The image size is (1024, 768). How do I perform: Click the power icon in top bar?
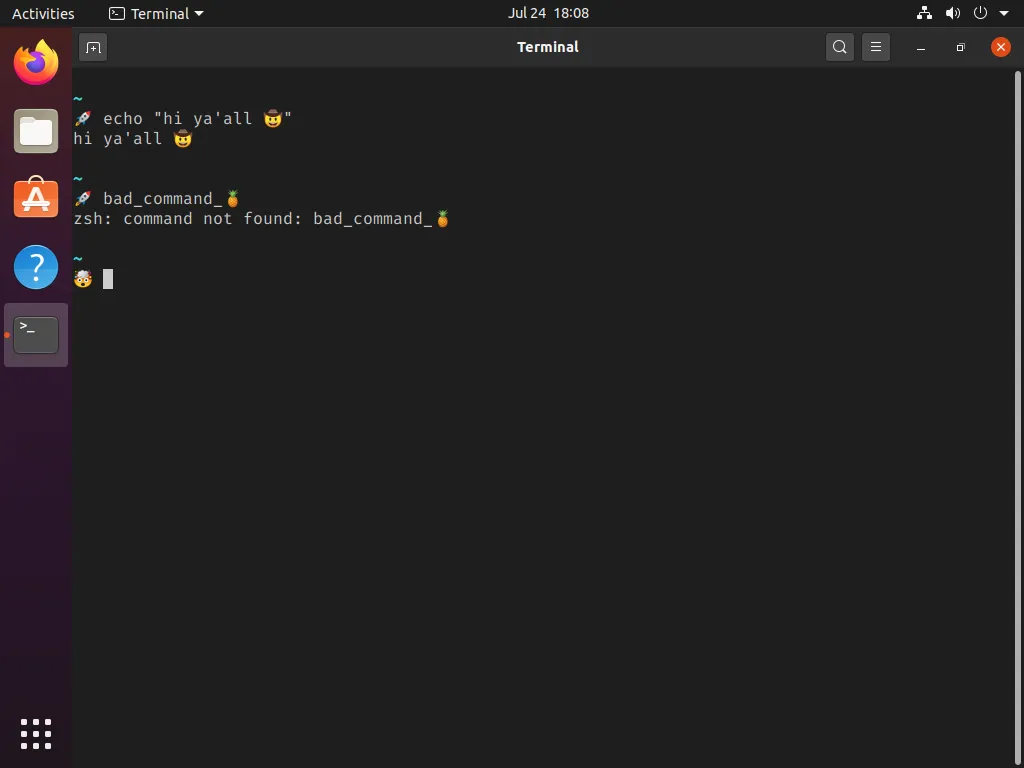pyautogui.click(x=980, y=14)
